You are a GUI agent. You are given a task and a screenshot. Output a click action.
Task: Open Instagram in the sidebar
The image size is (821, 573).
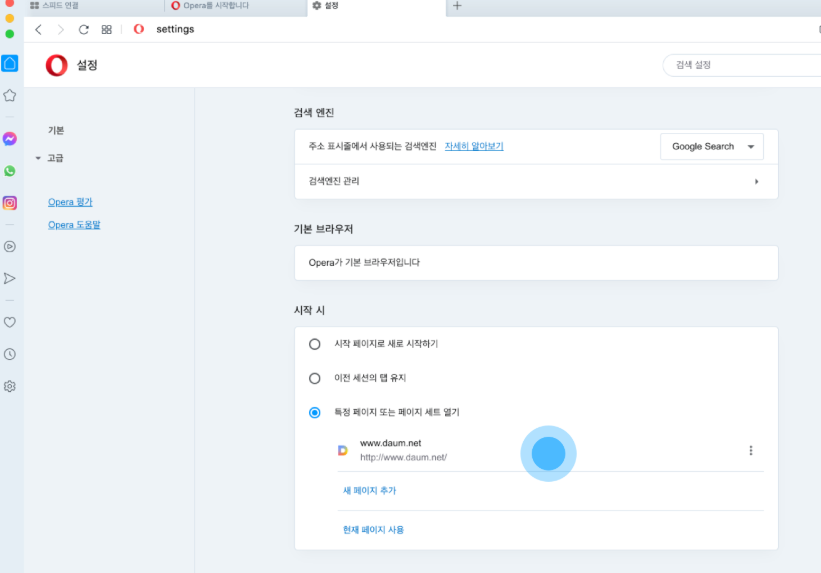(x=10, y=203)
